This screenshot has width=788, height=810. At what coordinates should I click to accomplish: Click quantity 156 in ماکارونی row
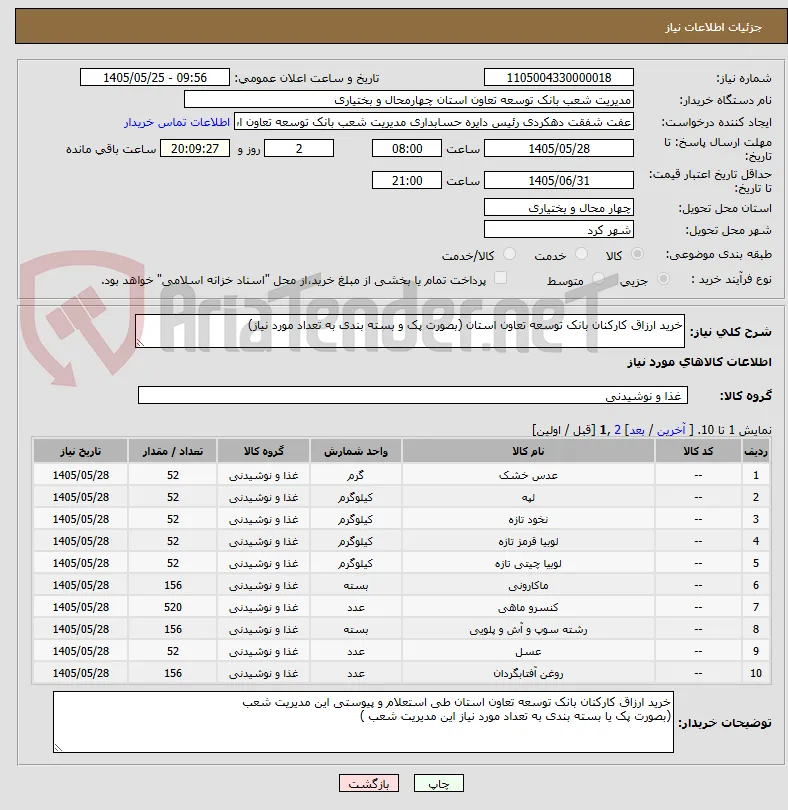tap(173, 585)
